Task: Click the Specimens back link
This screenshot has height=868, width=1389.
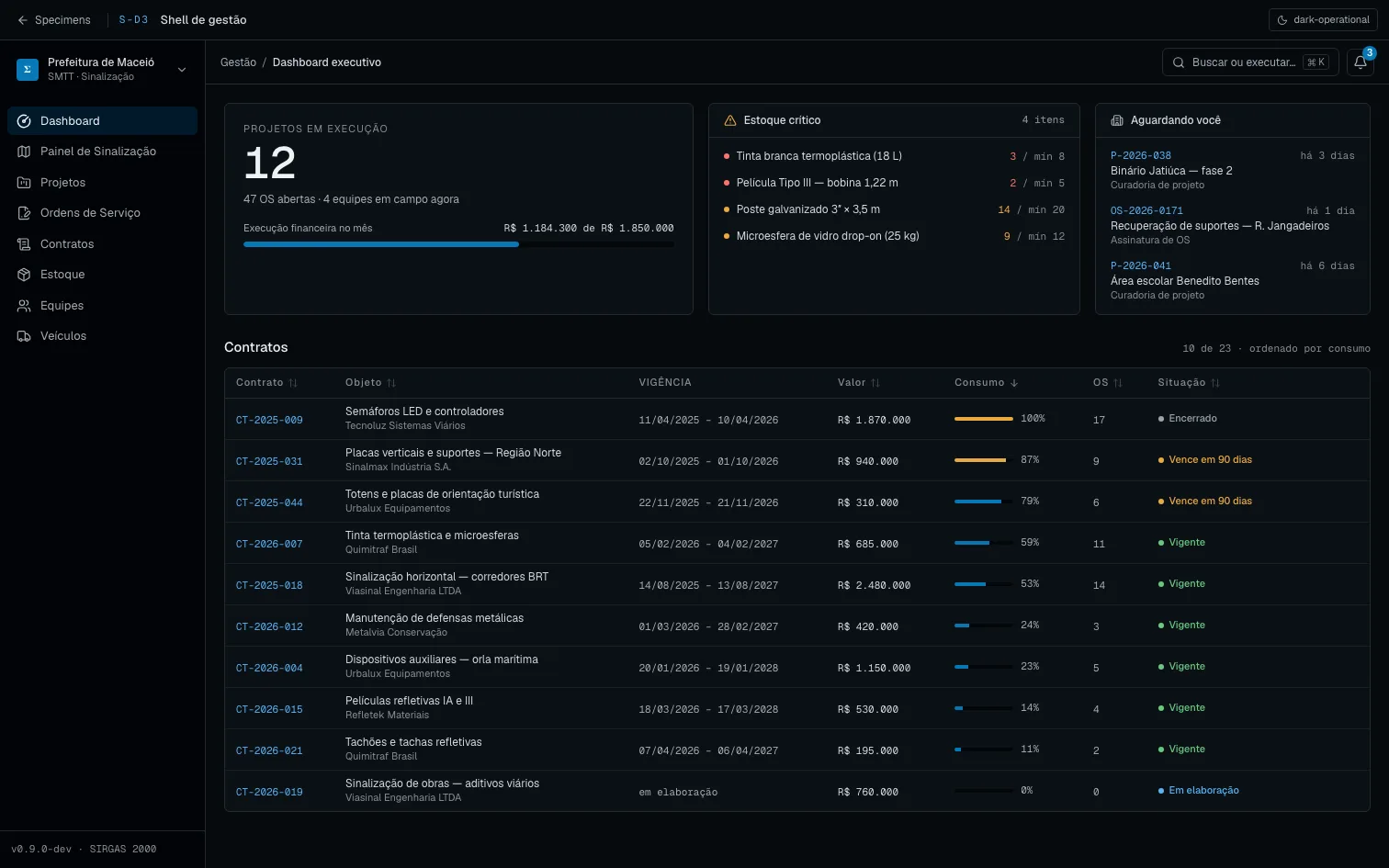Action: tap(53, 20)
